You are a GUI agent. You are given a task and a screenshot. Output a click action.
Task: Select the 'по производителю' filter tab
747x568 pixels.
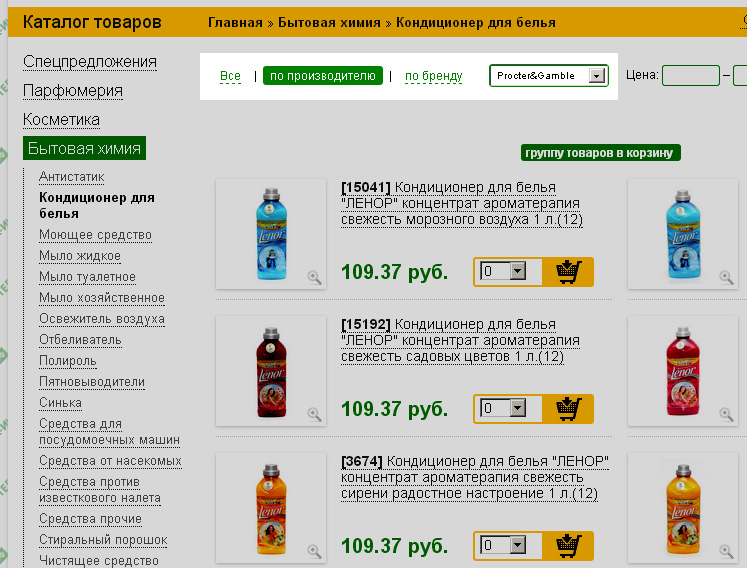(323, 76)
